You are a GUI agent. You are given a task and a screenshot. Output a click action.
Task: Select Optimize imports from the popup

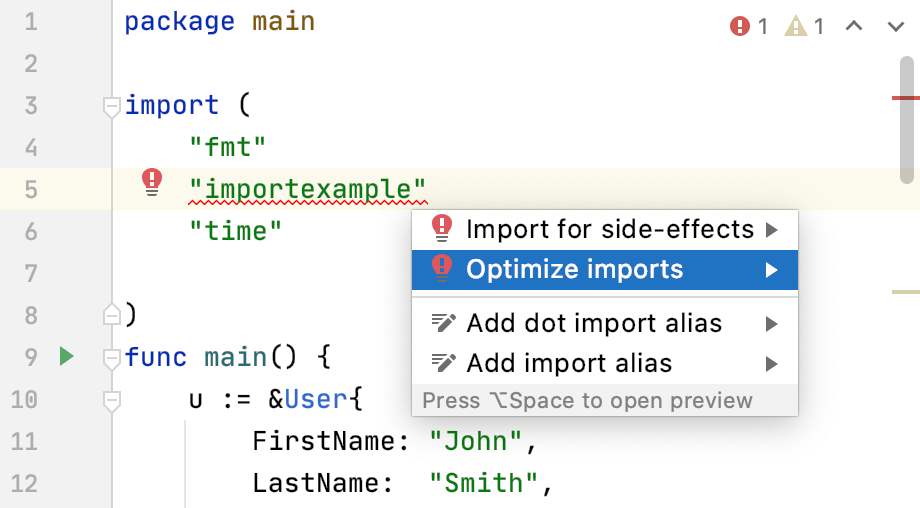pyautogui.click(x=574, y=270)
